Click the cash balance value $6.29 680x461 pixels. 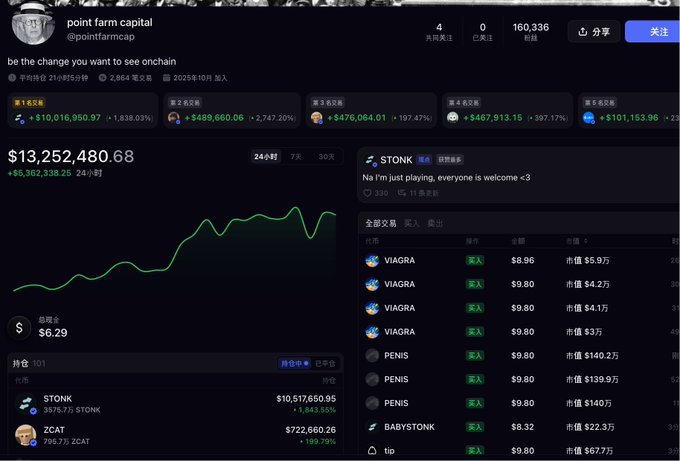tap(53, 333)
